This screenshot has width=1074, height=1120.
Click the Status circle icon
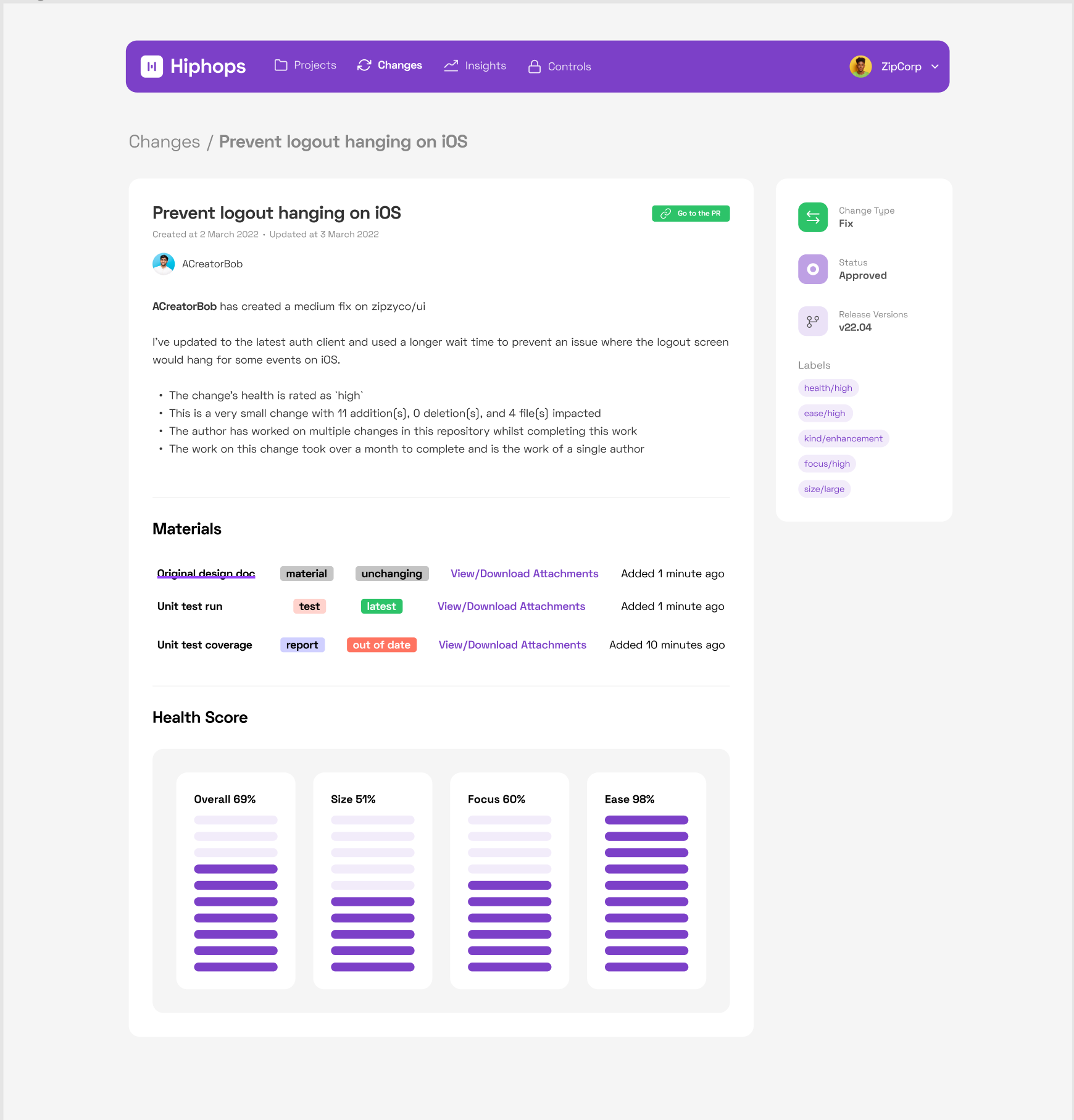(x=813, y=269)
